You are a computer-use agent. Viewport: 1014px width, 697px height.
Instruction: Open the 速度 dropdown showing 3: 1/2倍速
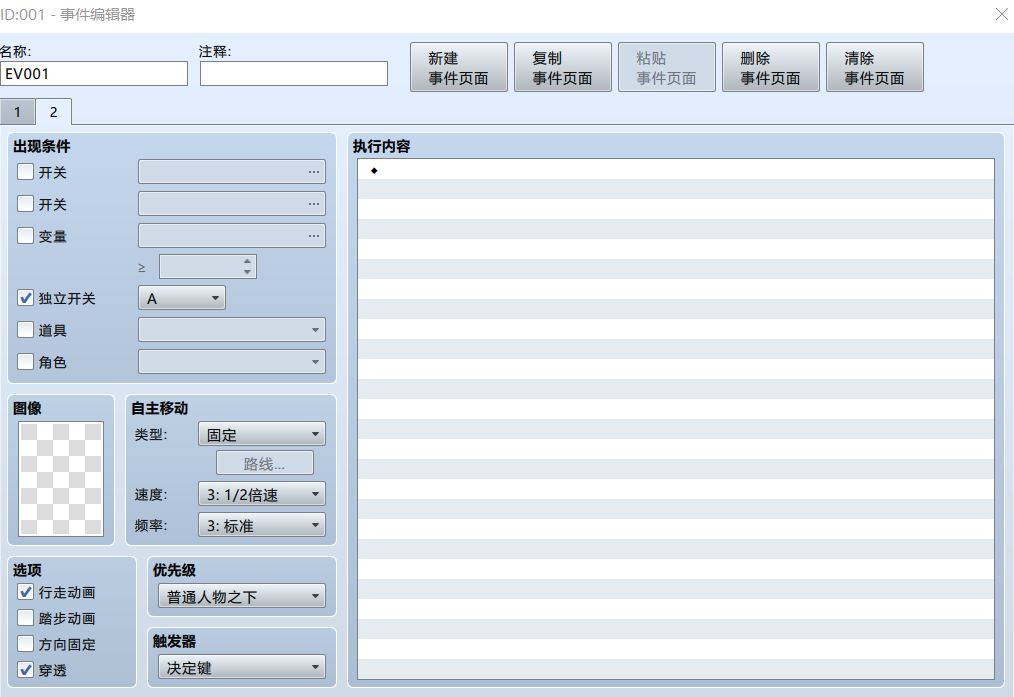tap(261, 495)
